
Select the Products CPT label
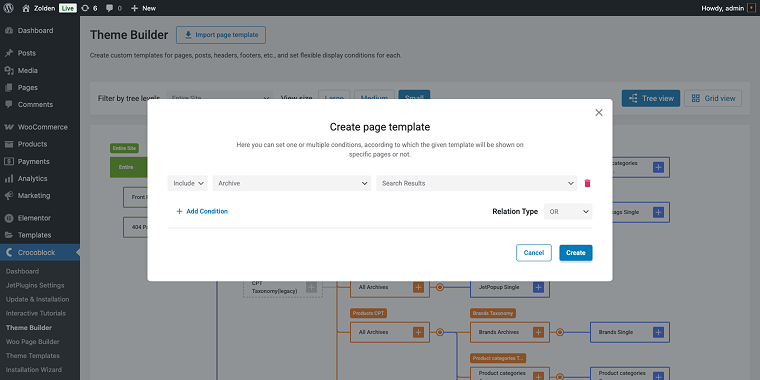click(368, 313)
